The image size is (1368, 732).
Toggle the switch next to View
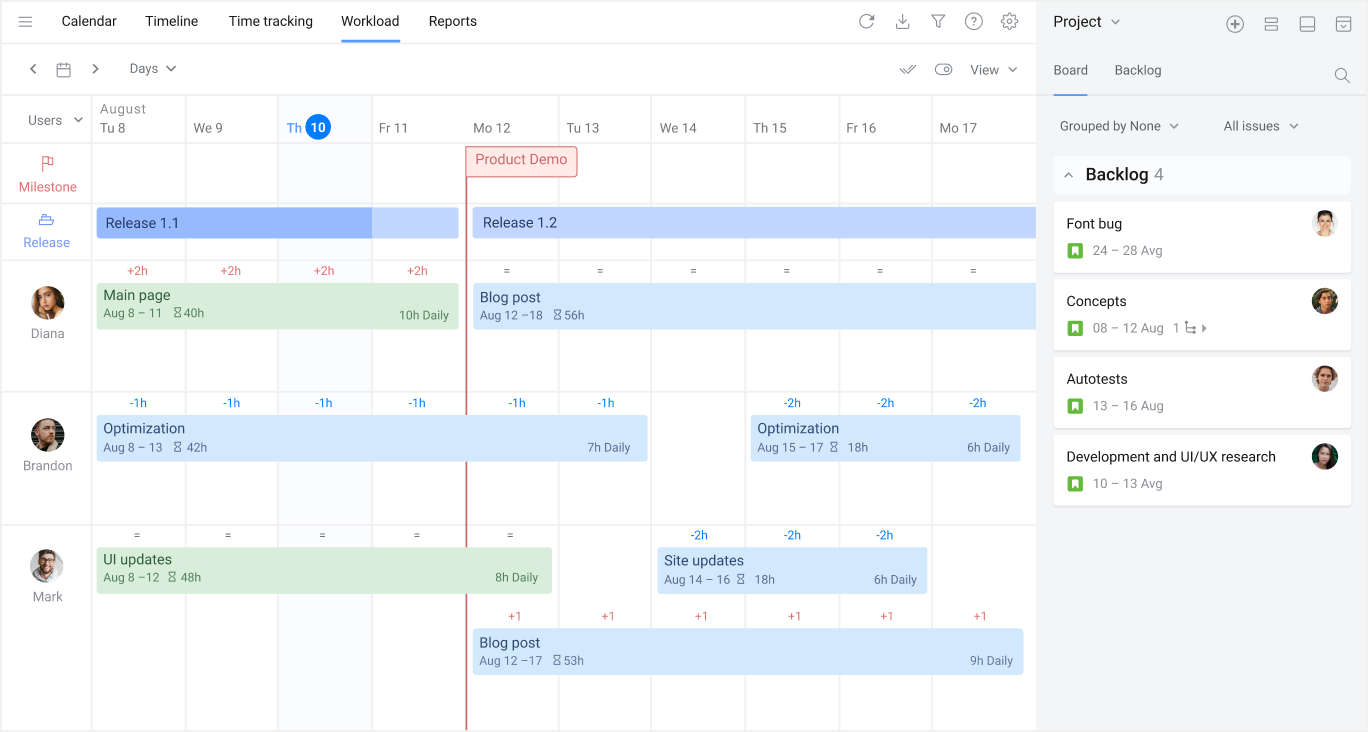point(943,69)
